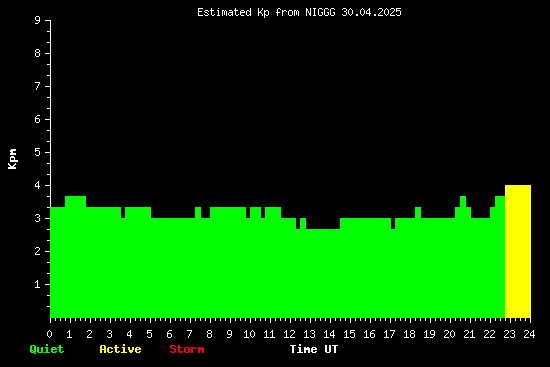The width and height of the screenshot is (550, 367).
Task: Click the yellow active bar at hour 23
Action: pyautogui.click(x=518, y=251)
